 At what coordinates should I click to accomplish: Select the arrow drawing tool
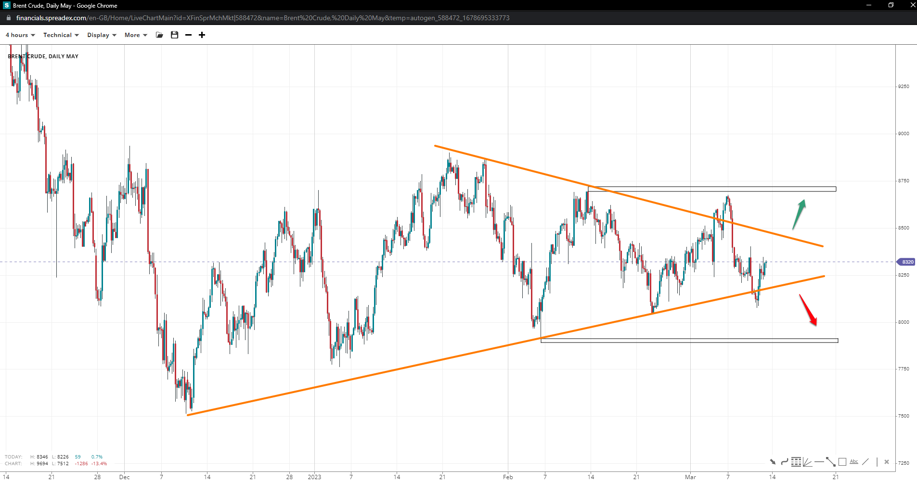[x=773, y=462]
